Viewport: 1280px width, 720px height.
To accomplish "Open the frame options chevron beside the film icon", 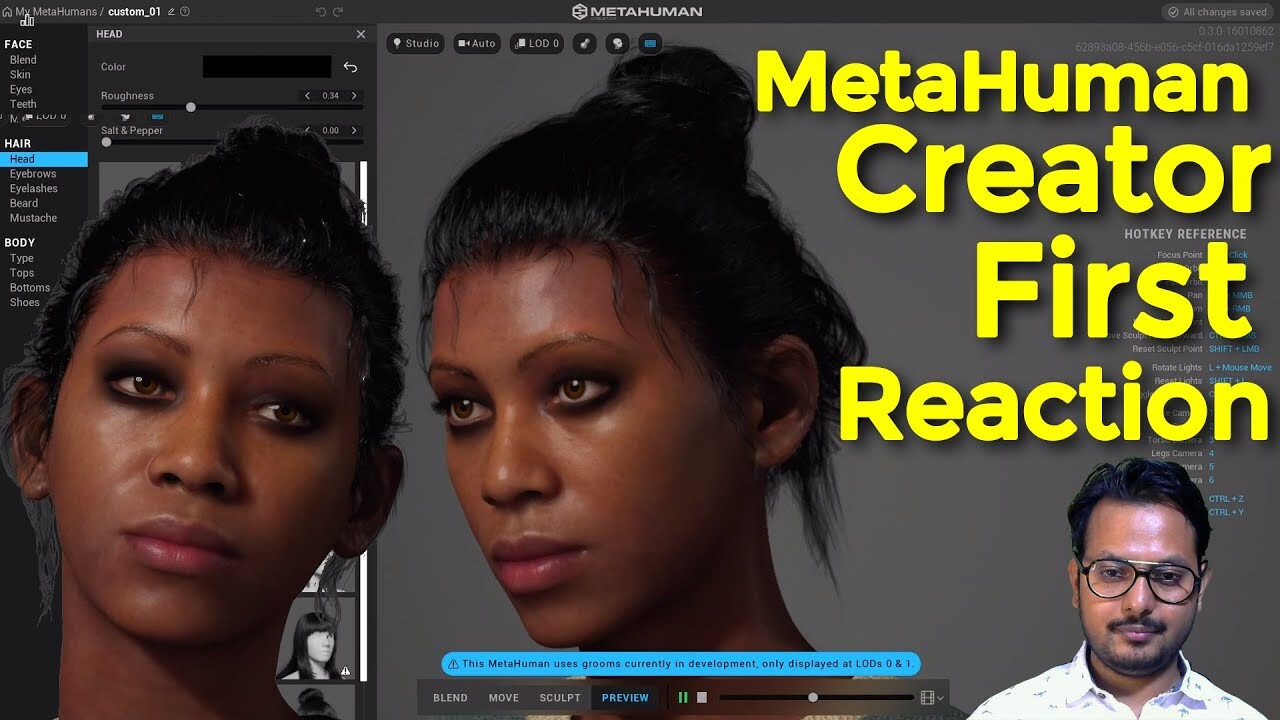I will pyautogui.click(x=941, y=698).
